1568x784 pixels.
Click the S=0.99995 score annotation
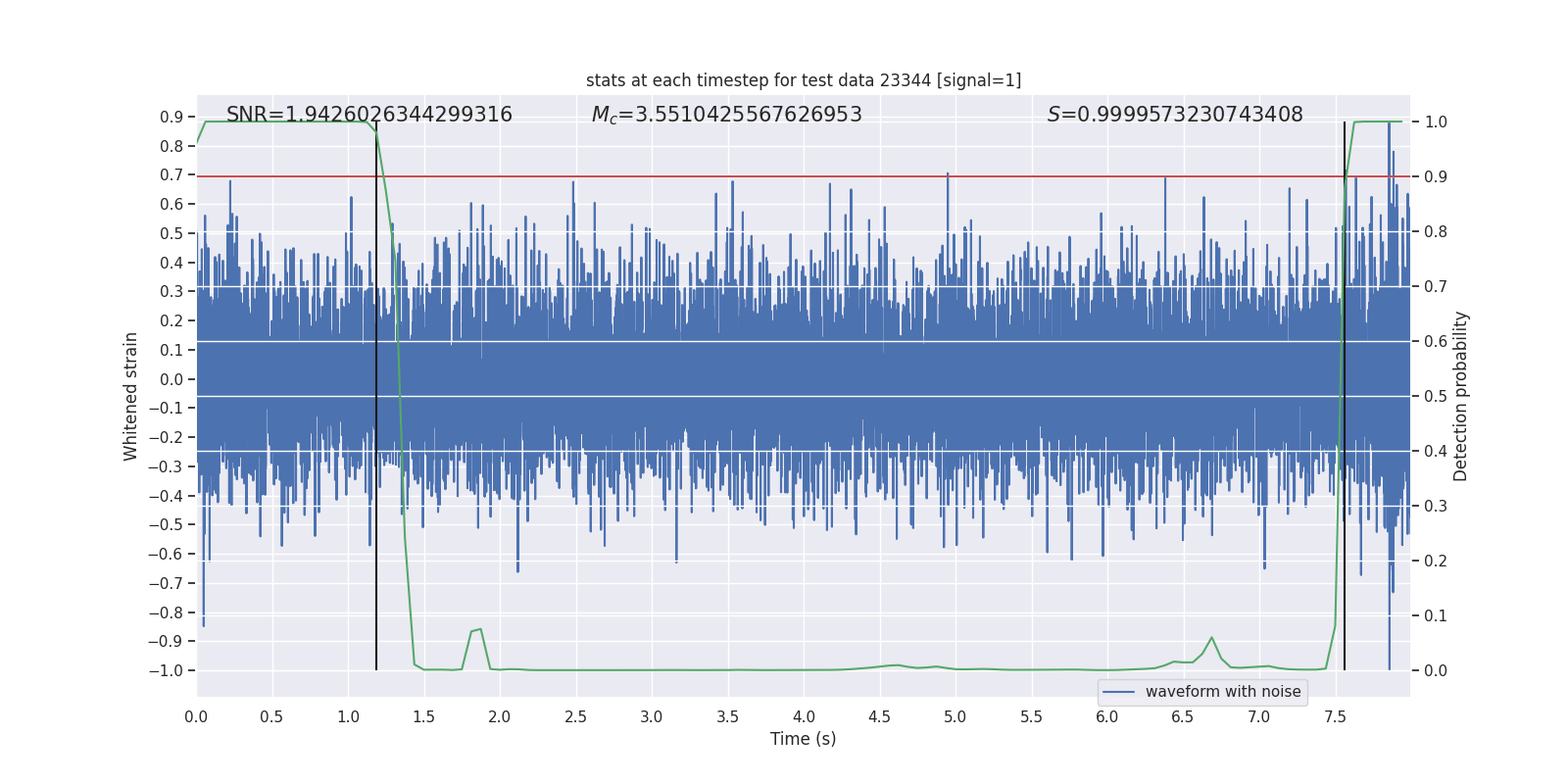point(1175,115)
